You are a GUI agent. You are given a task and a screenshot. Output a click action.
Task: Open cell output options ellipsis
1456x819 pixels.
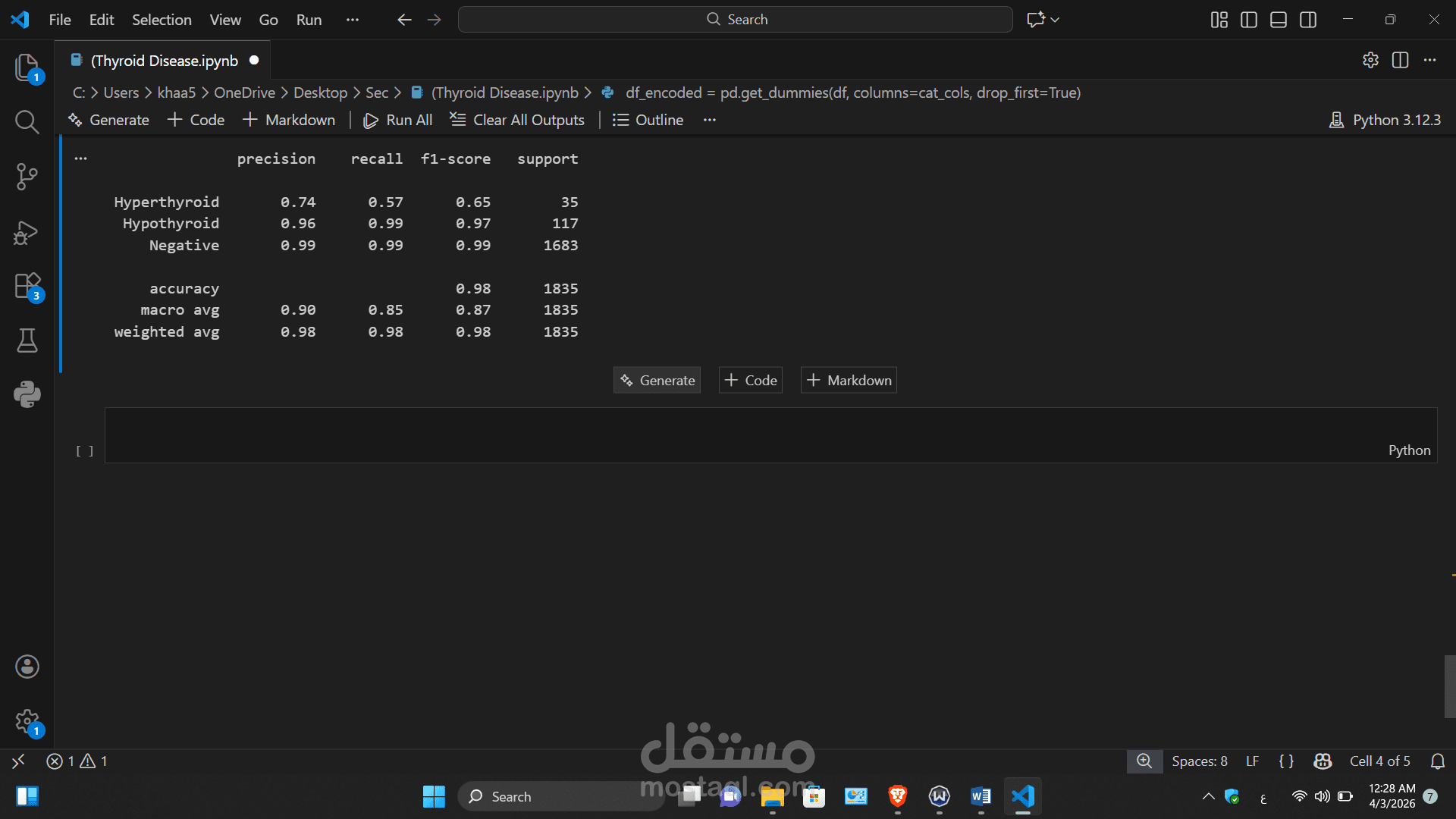click(80, 158)
